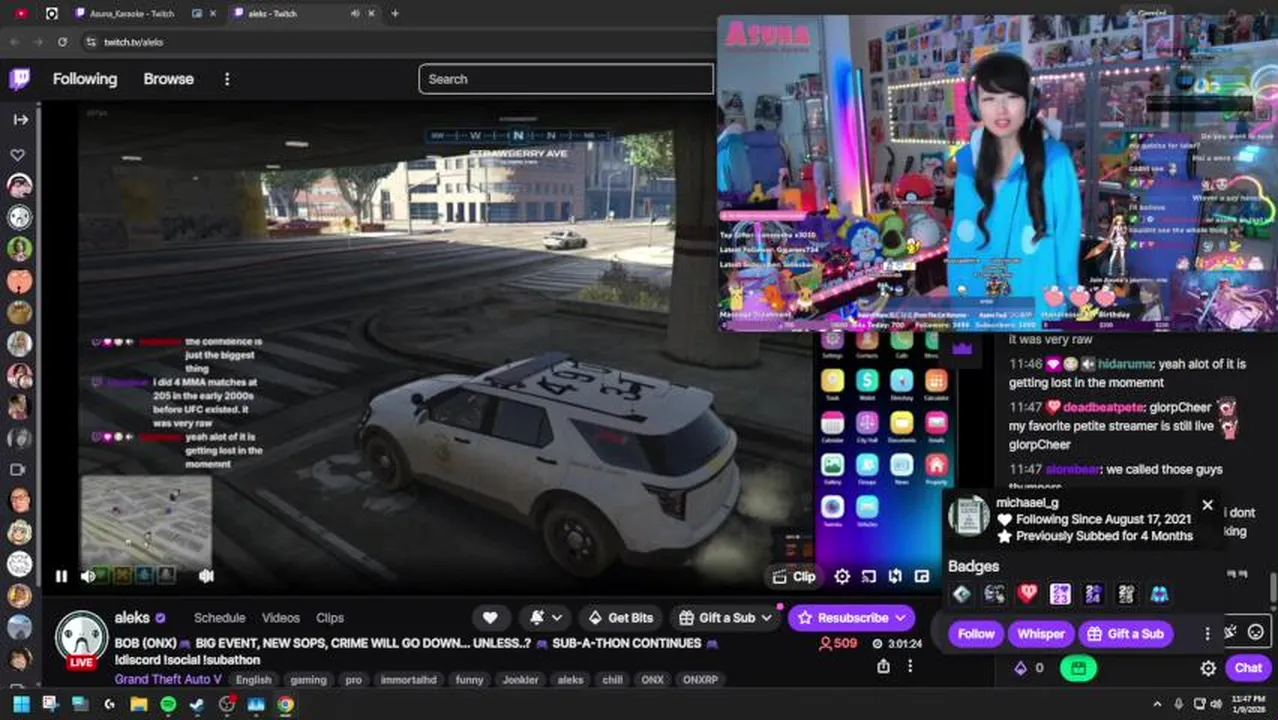The image size is (1278, 720).
Task: Whisper to michaael_g
Action: [1041, 634]
